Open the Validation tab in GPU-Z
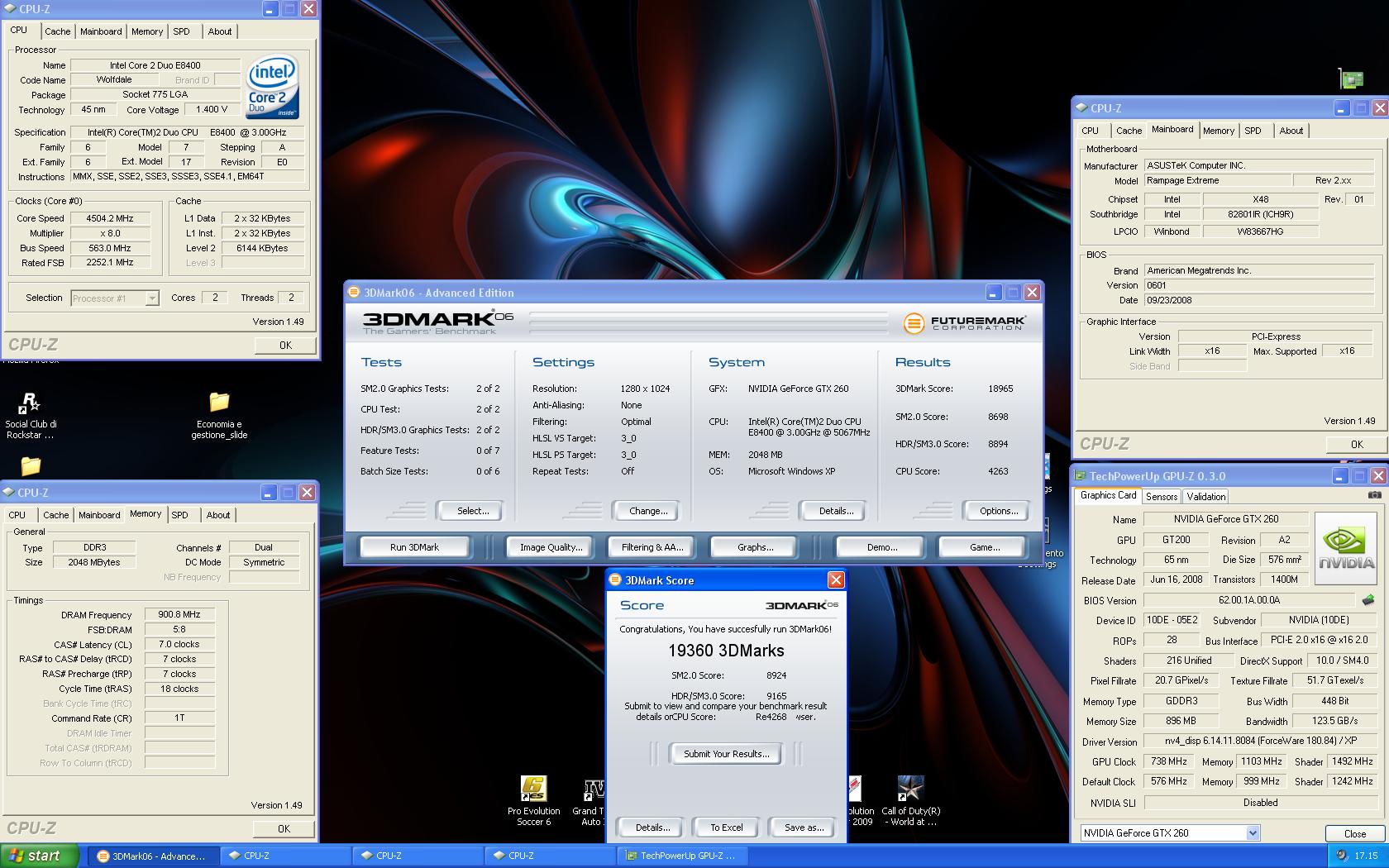Viewport: 1389px width, 868px height. tap(1206, 496)
